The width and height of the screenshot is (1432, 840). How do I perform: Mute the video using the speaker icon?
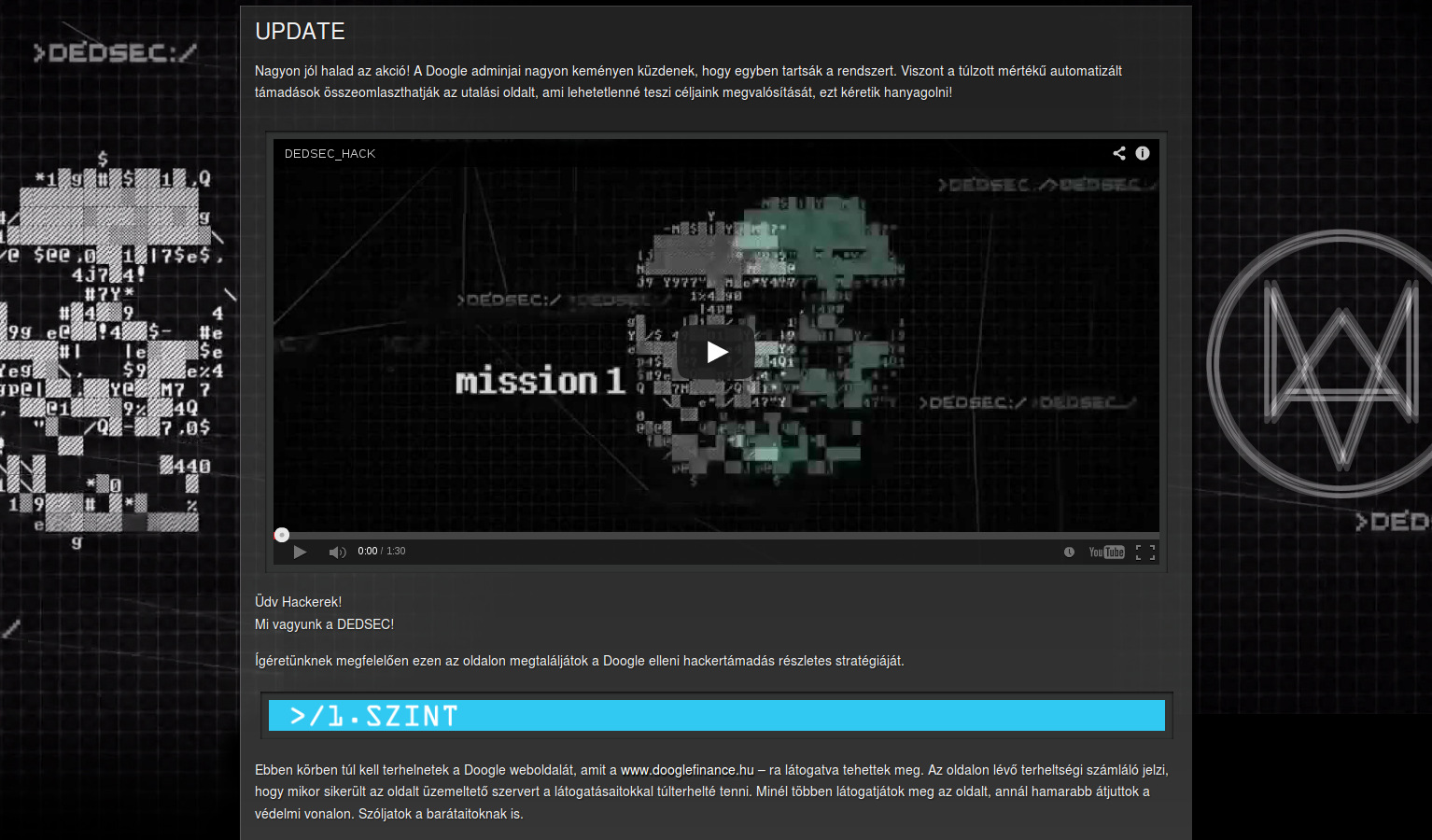click(337, 552)
